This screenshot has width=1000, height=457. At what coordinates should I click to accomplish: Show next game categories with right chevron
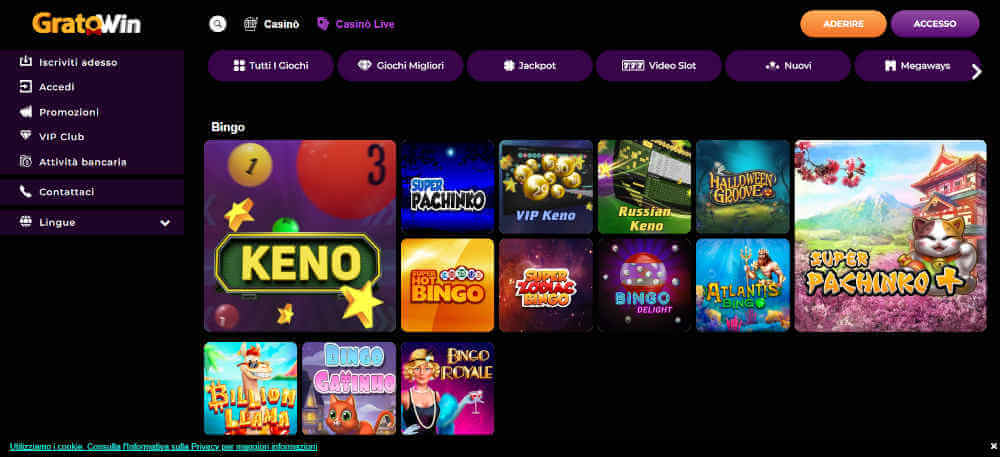(976, 72)
